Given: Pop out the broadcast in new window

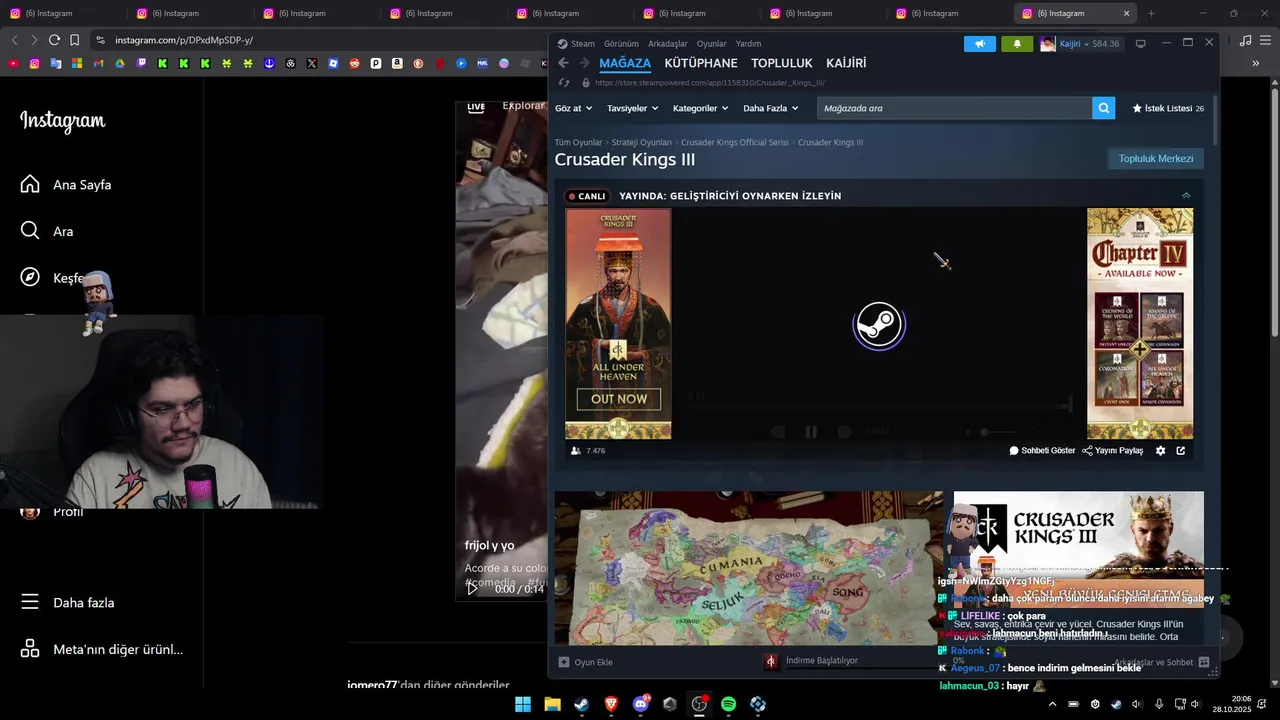Looking at the screenshot, I should (1181, 451).
